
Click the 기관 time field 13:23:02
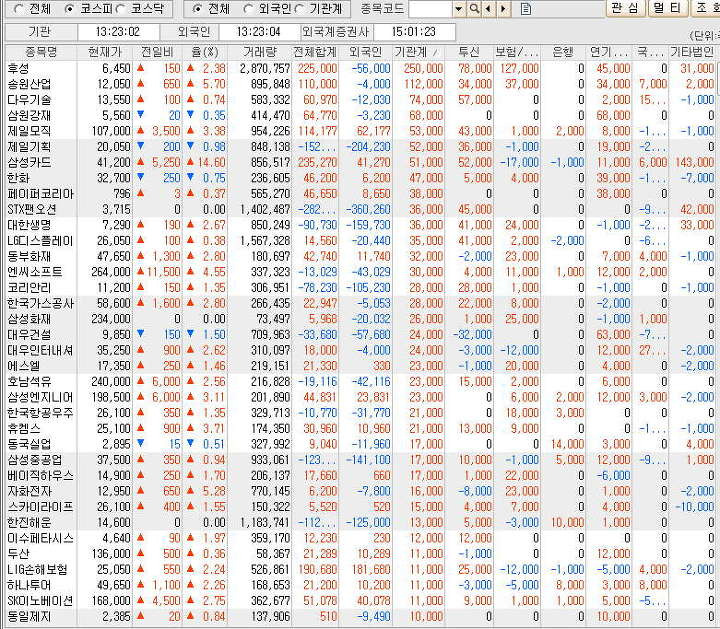tap(118, 32)
